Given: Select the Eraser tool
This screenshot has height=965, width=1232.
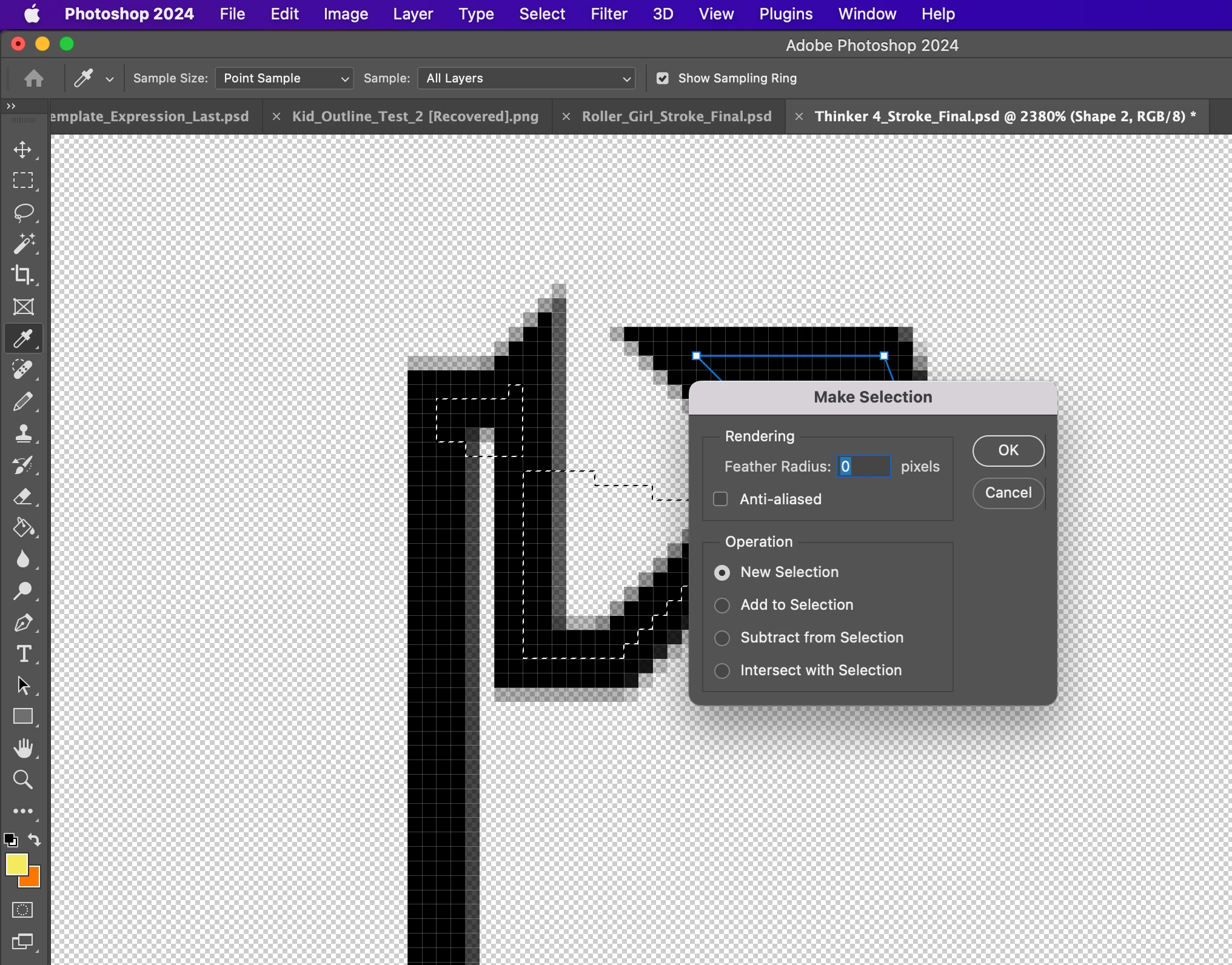Looking at the screenshot, I should coord(23,496).
